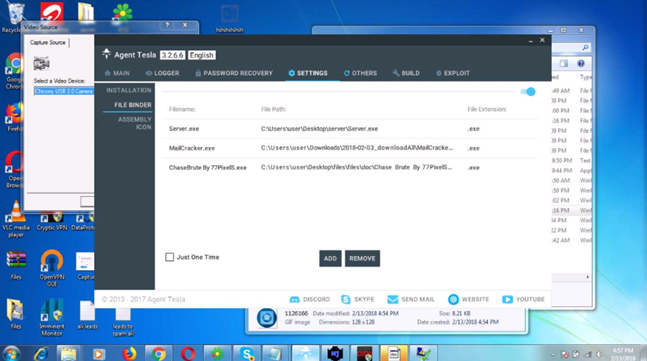Open the Google Chrome desktop shortcut

[14, 71]
